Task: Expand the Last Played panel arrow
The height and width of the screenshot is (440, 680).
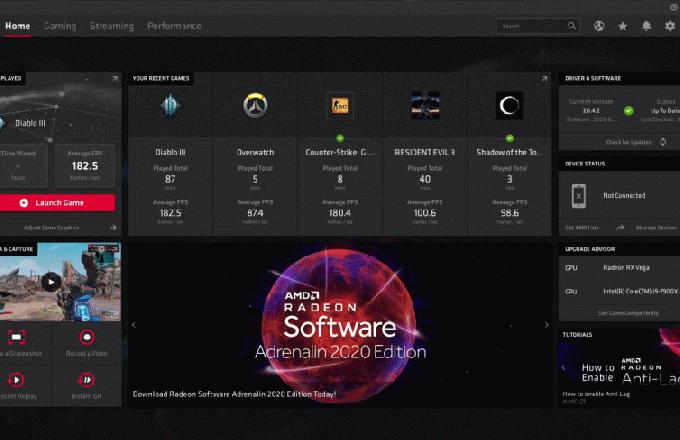Action: pyautogui.click(x=115, y=78)
